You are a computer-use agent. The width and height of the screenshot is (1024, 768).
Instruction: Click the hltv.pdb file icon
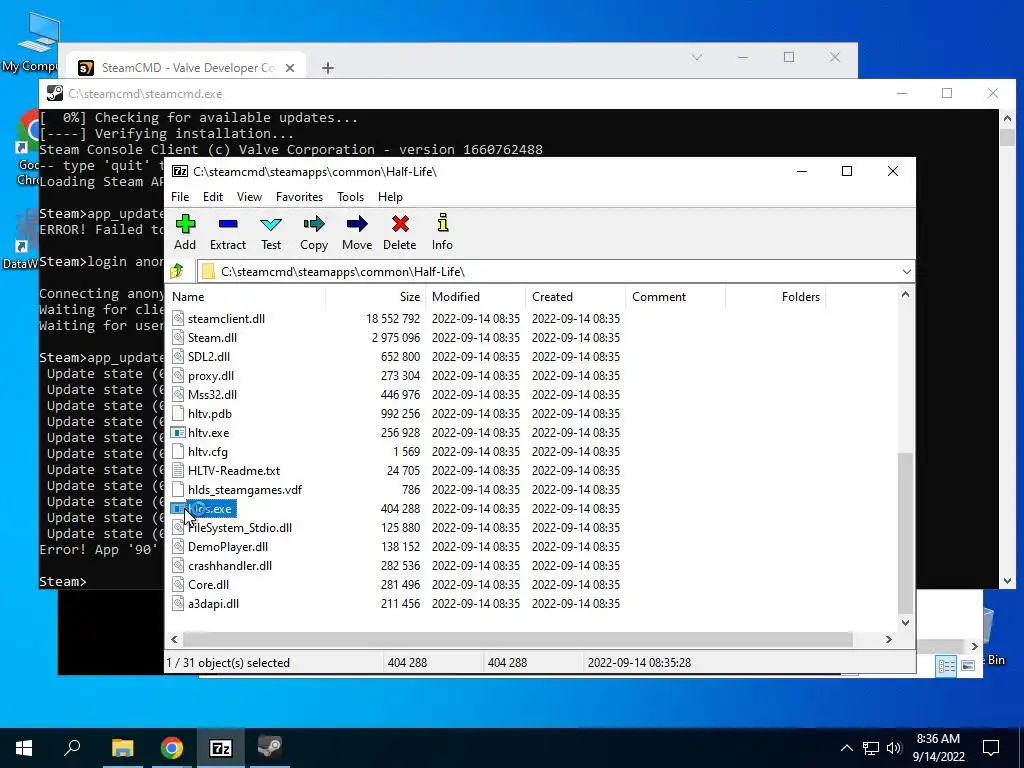[x=178, y=413]
